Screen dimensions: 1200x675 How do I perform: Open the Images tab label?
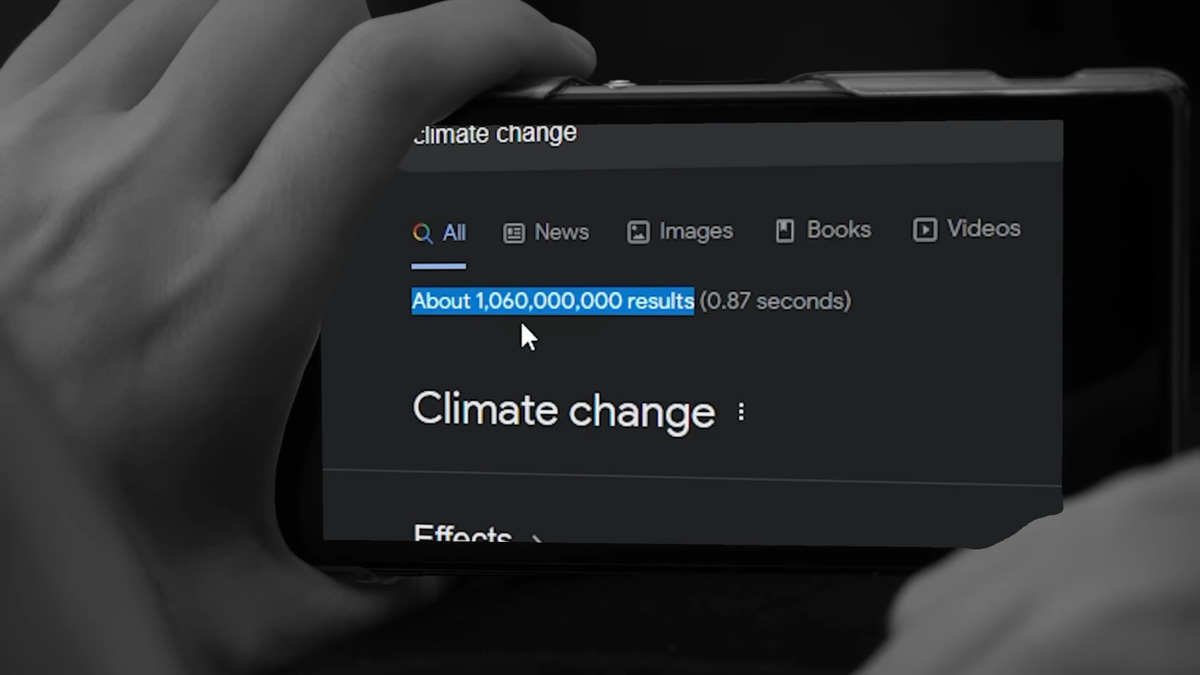pyautogui.click(x=696, y=231)
